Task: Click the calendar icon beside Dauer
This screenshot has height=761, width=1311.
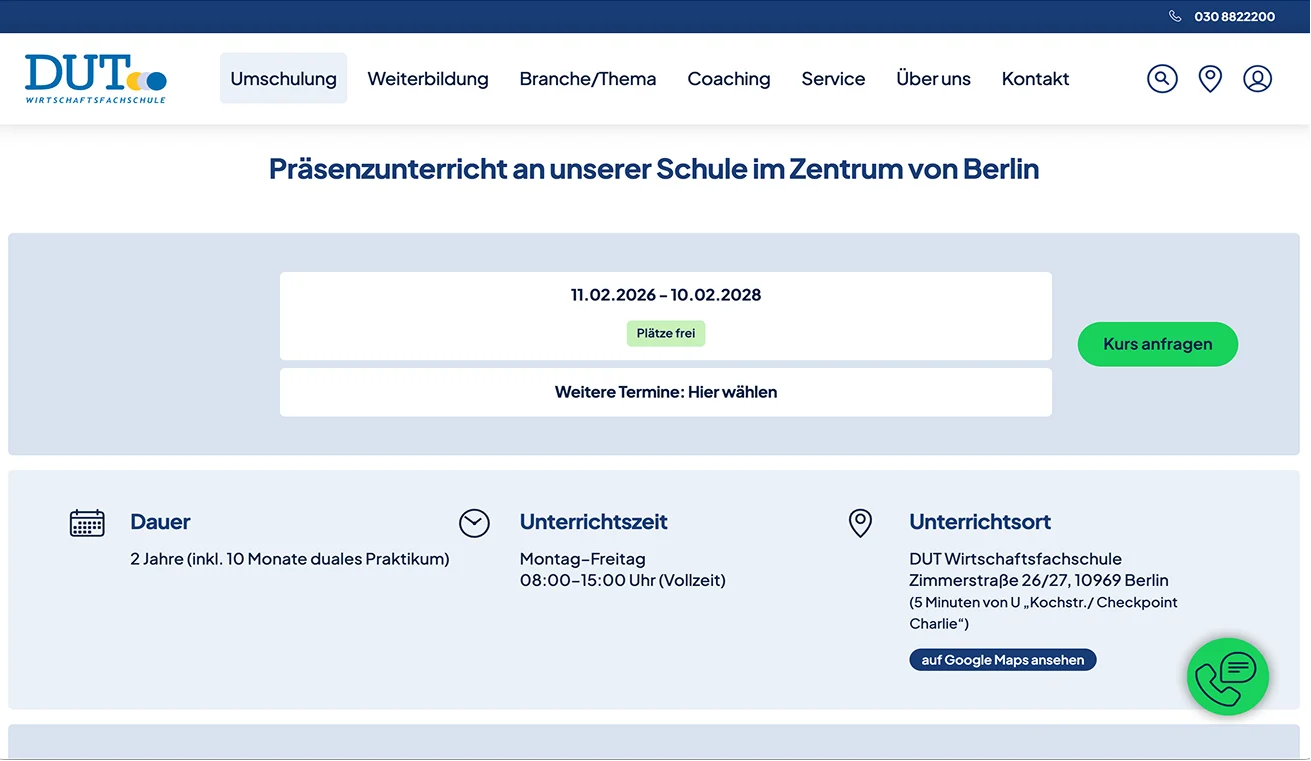Action: pos(87,523)
